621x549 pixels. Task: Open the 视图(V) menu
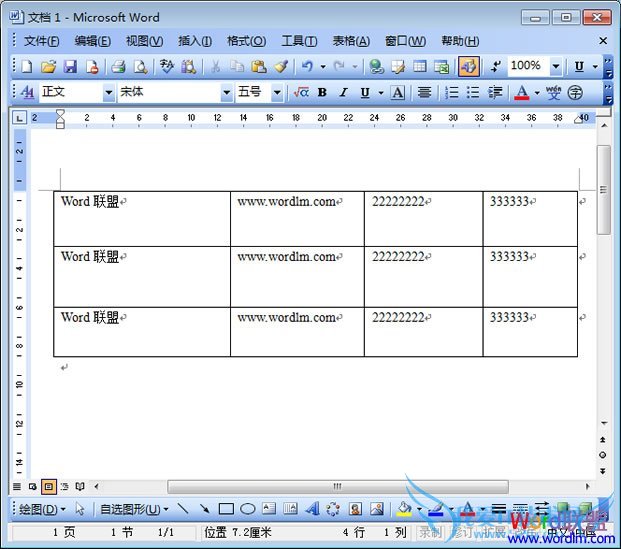coord(144,41)
